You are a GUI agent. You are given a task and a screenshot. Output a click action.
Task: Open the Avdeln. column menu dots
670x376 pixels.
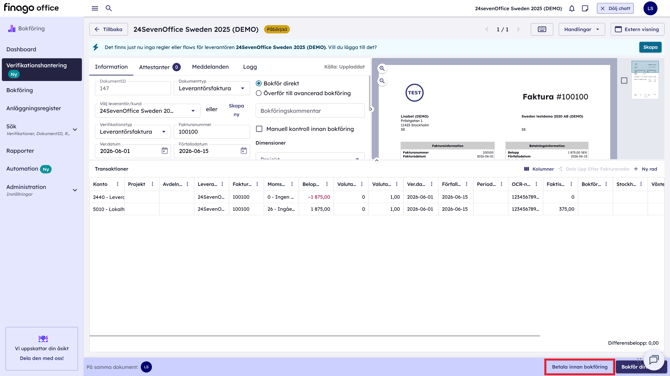(x=187, y=184)
